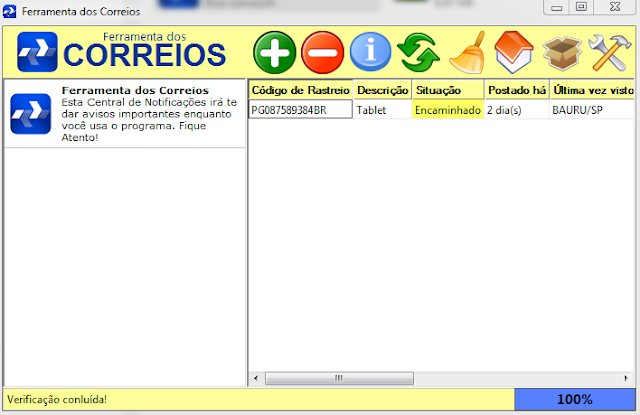Click the horizontal scrollbar thumb
Screen dimensions: 640x415
coord(339,378)
